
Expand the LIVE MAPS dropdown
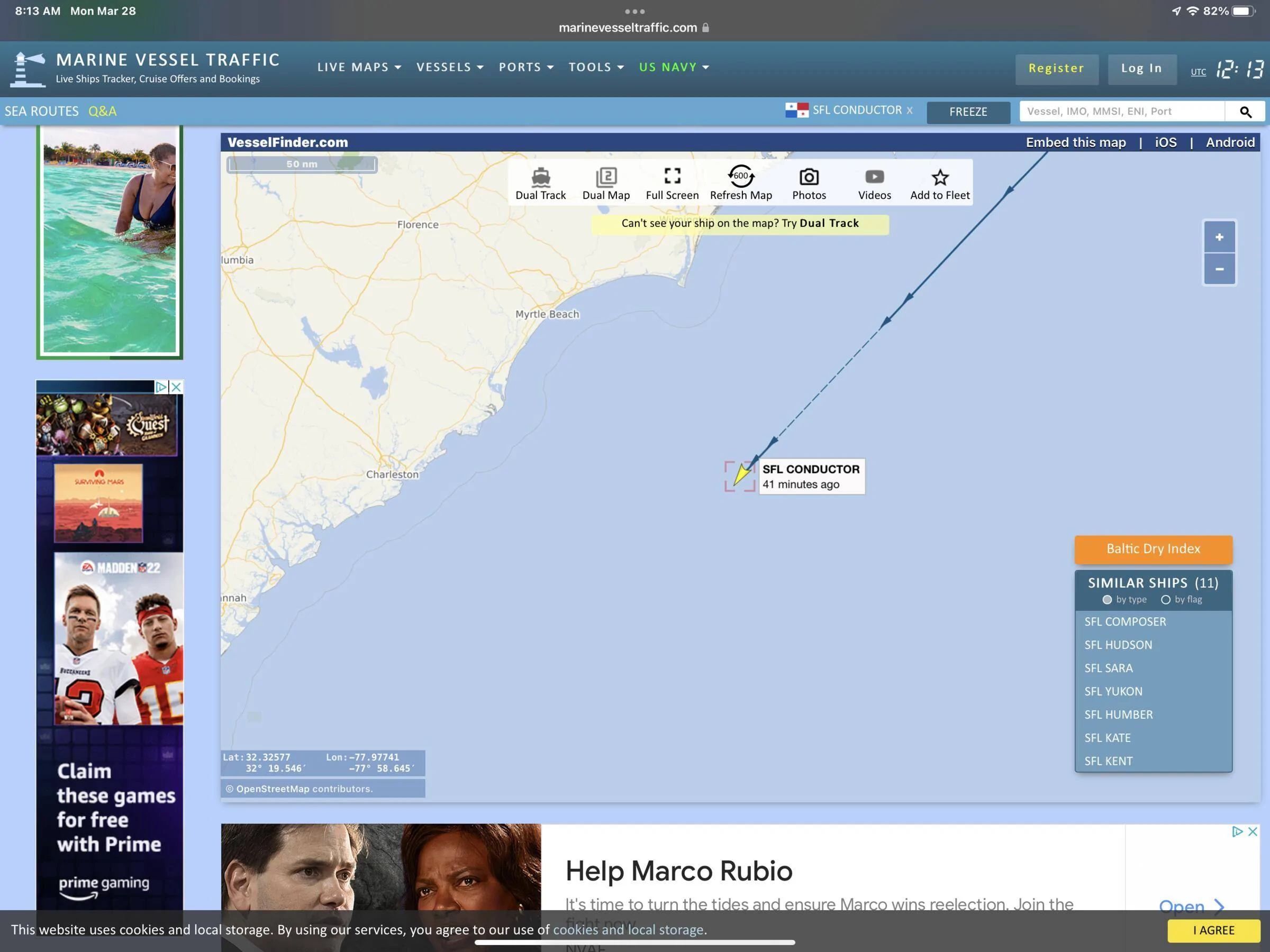click(x=359, y=67)
